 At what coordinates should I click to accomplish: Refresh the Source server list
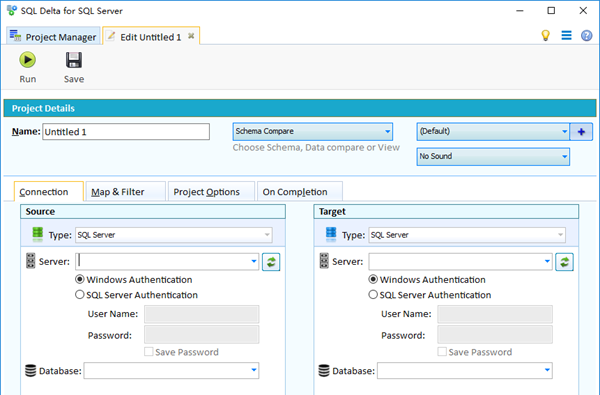point(271,262)
